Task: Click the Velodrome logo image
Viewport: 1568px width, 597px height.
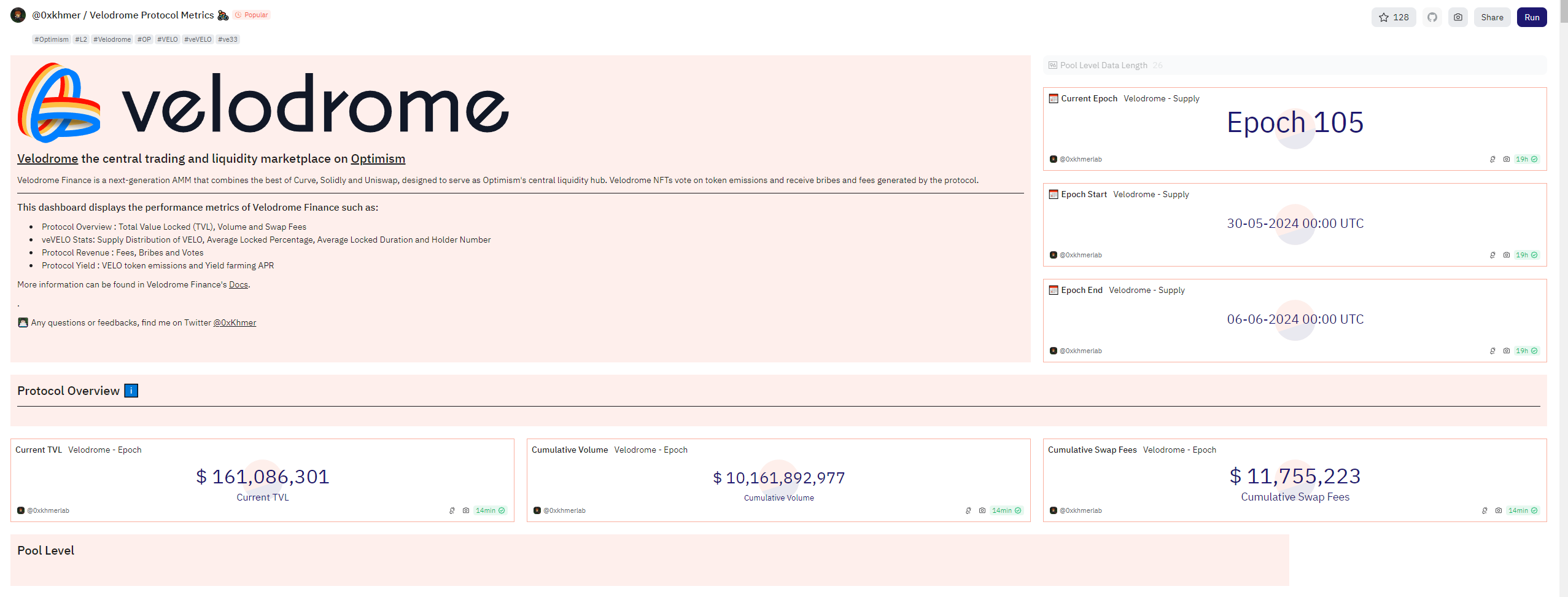Action: pos(263,102)
